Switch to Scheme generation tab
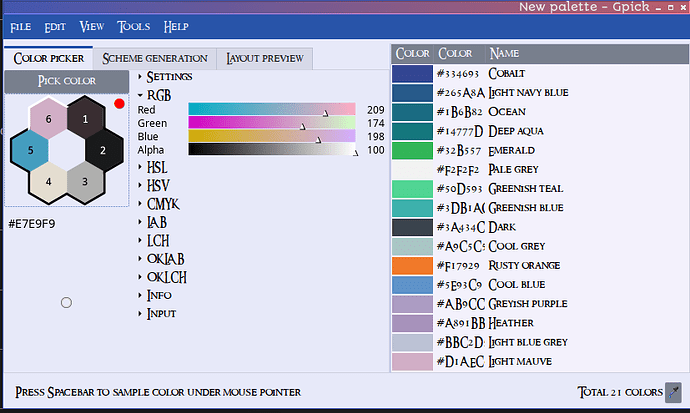Viewport: 690px width, 413px height. (x=155, y=59)
